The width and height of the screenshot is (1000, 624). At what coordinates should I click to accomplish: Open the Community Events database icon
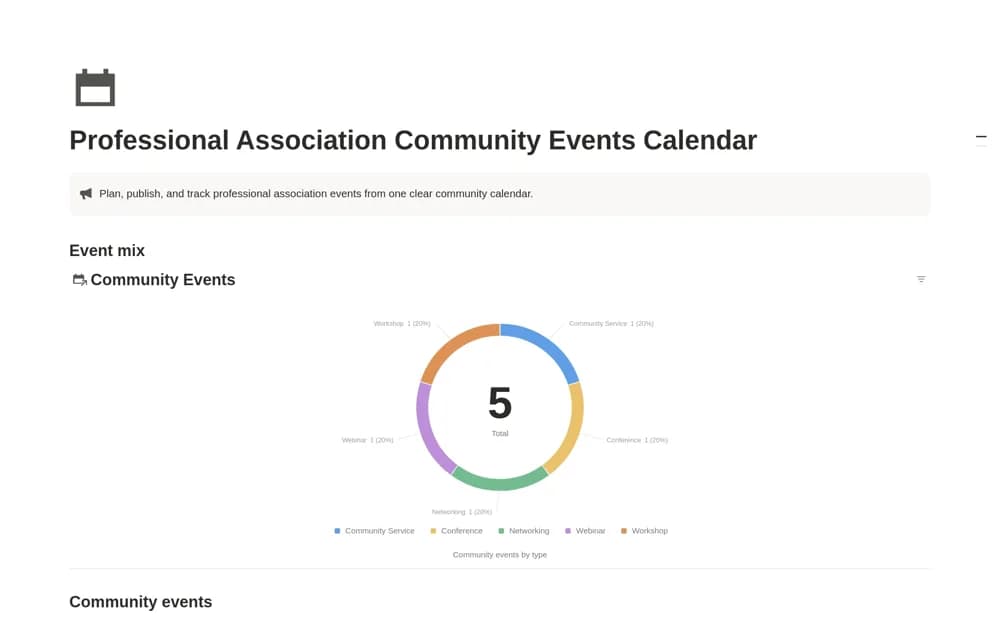[x=79, y=280]
